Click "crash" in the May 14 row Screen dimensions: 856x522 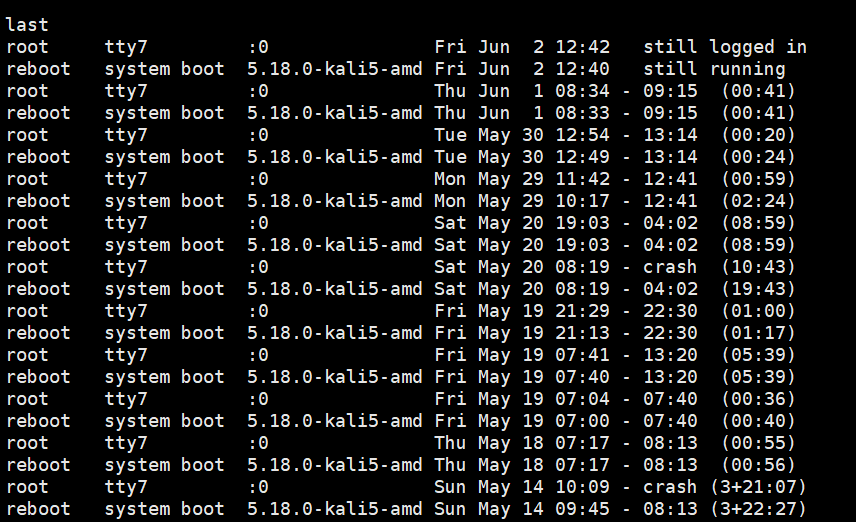[670, 487]
